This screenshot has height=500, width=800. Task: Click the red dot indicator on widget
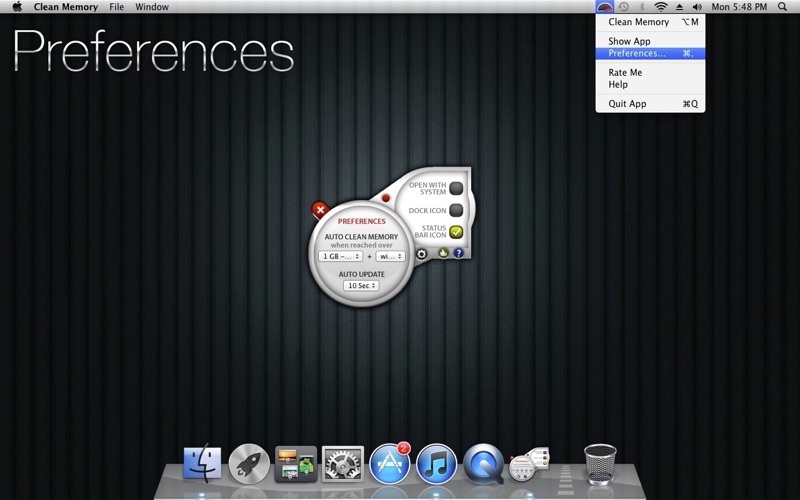(x=386, y=198)
